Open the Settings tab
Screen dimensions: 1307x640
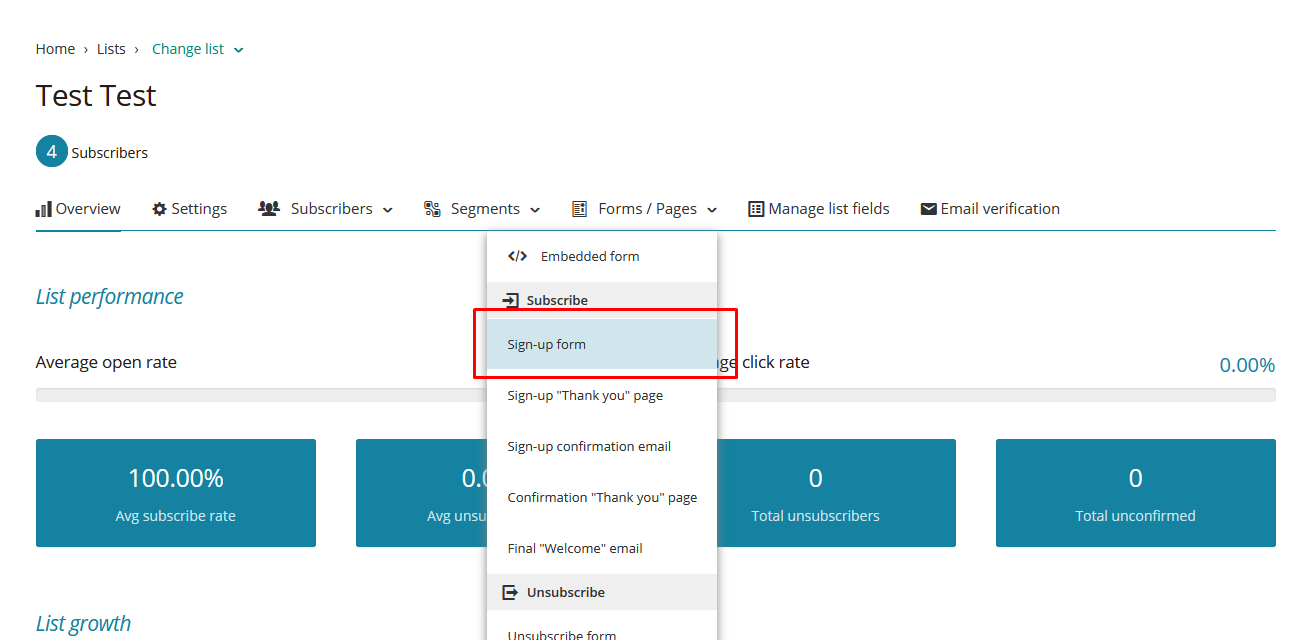click(190, 209)
